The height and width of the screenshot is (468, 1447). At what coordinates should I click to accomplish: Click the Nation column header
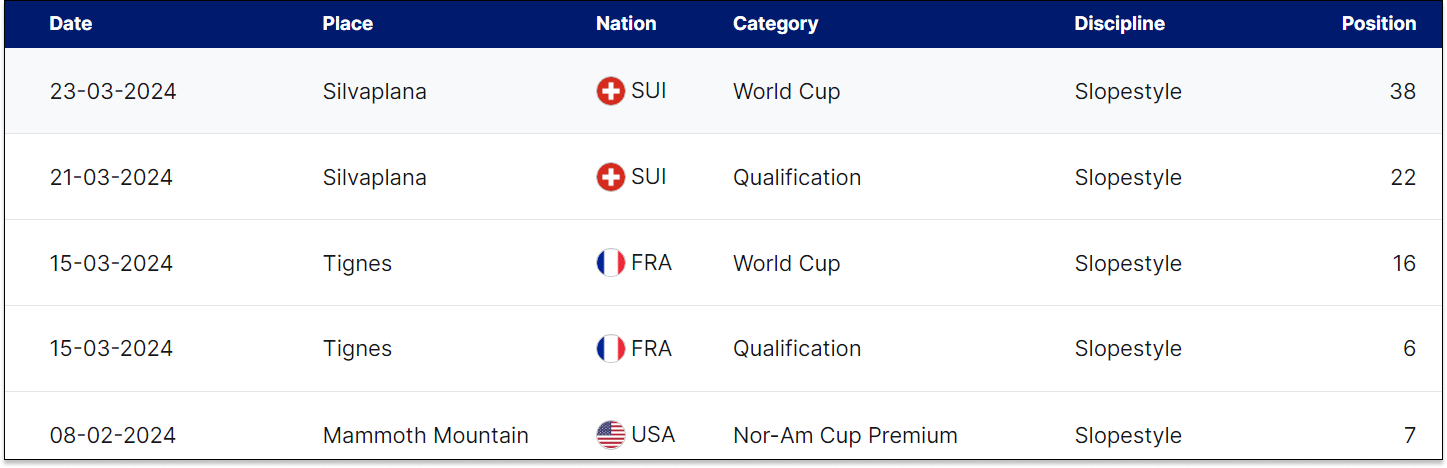(626, 24)
